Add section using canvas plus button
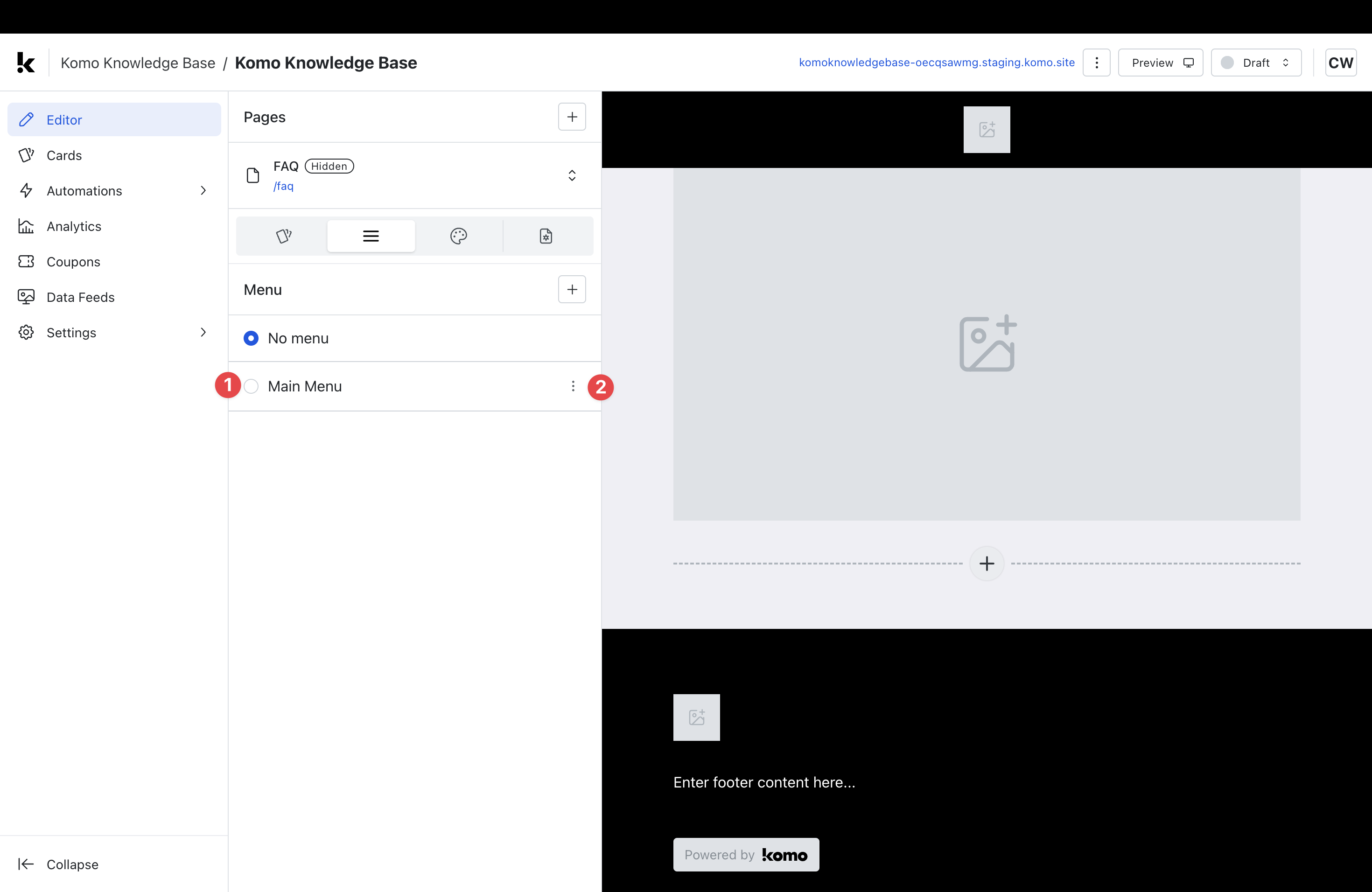The width and height of the screenshot is (1372, 892). point(987,563)
